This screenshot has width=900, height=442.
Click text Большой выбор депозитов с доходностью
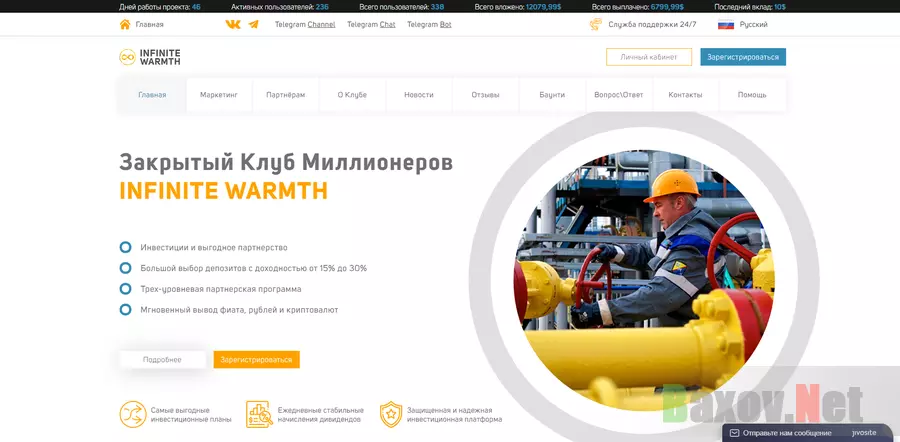[254, 268]
